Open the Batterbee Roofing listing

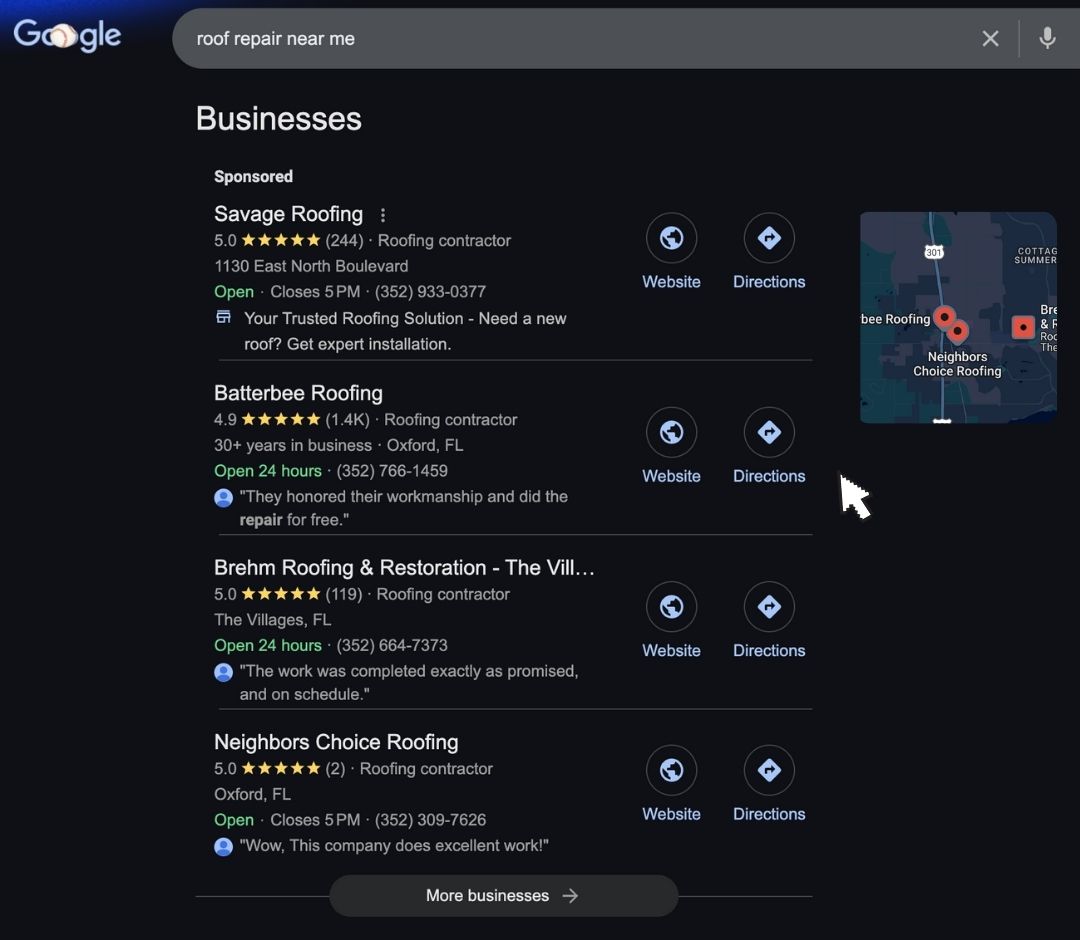pyautogui.click(x=298, y=393)
